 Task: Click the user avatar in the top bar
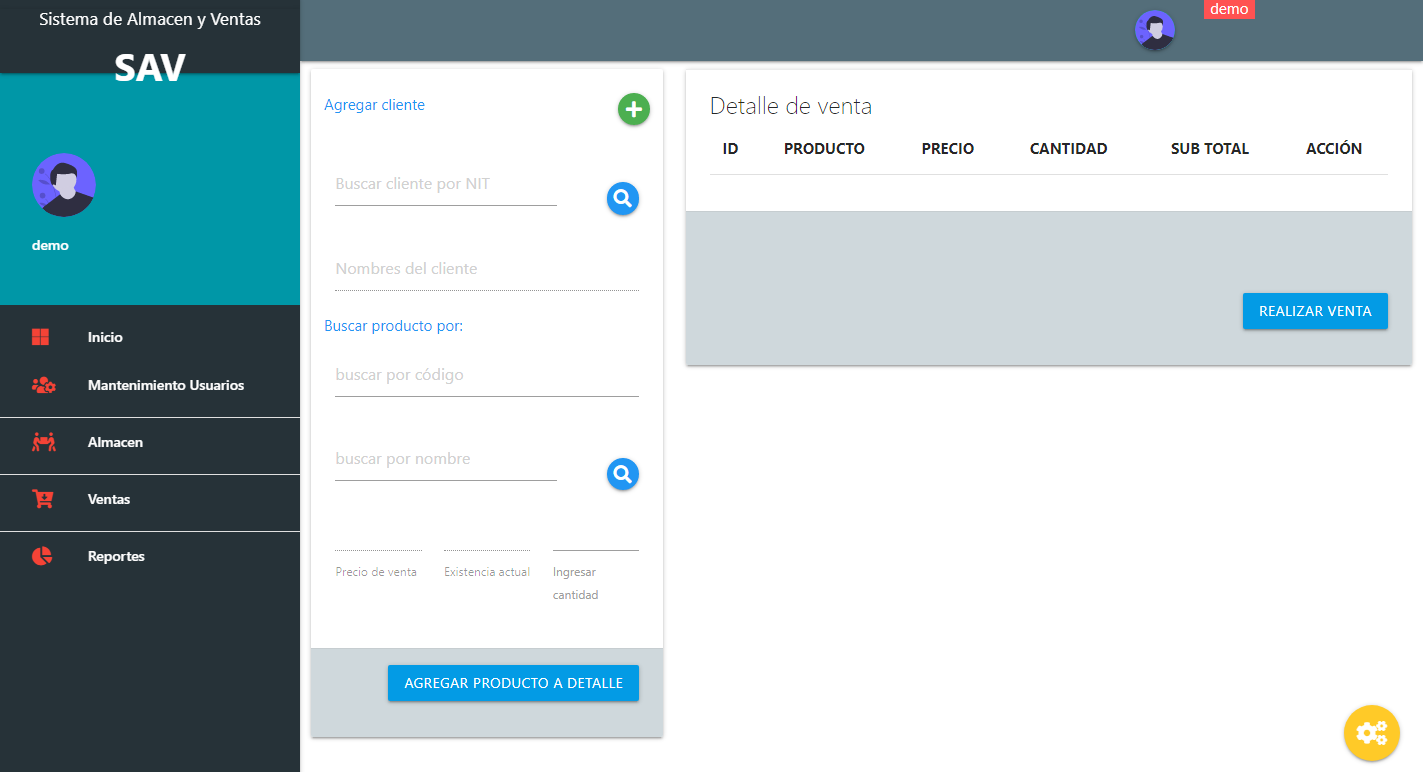1154,30
